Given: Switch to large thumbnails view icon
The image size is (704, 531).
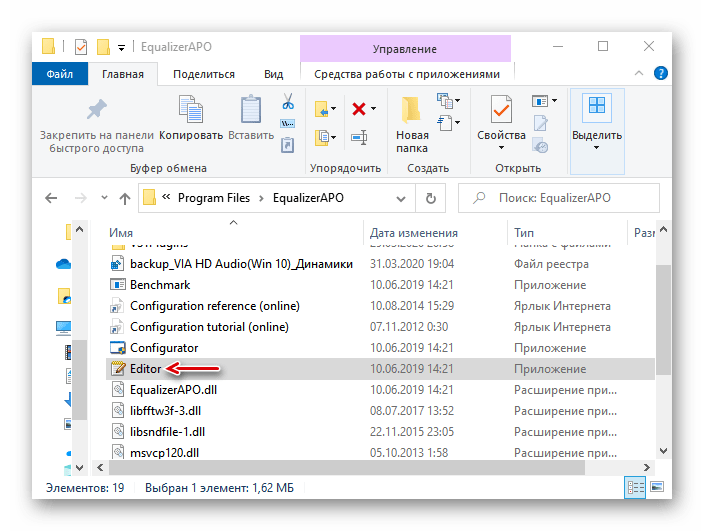Looking at the screenshot, I should click(x=657, y=487).
